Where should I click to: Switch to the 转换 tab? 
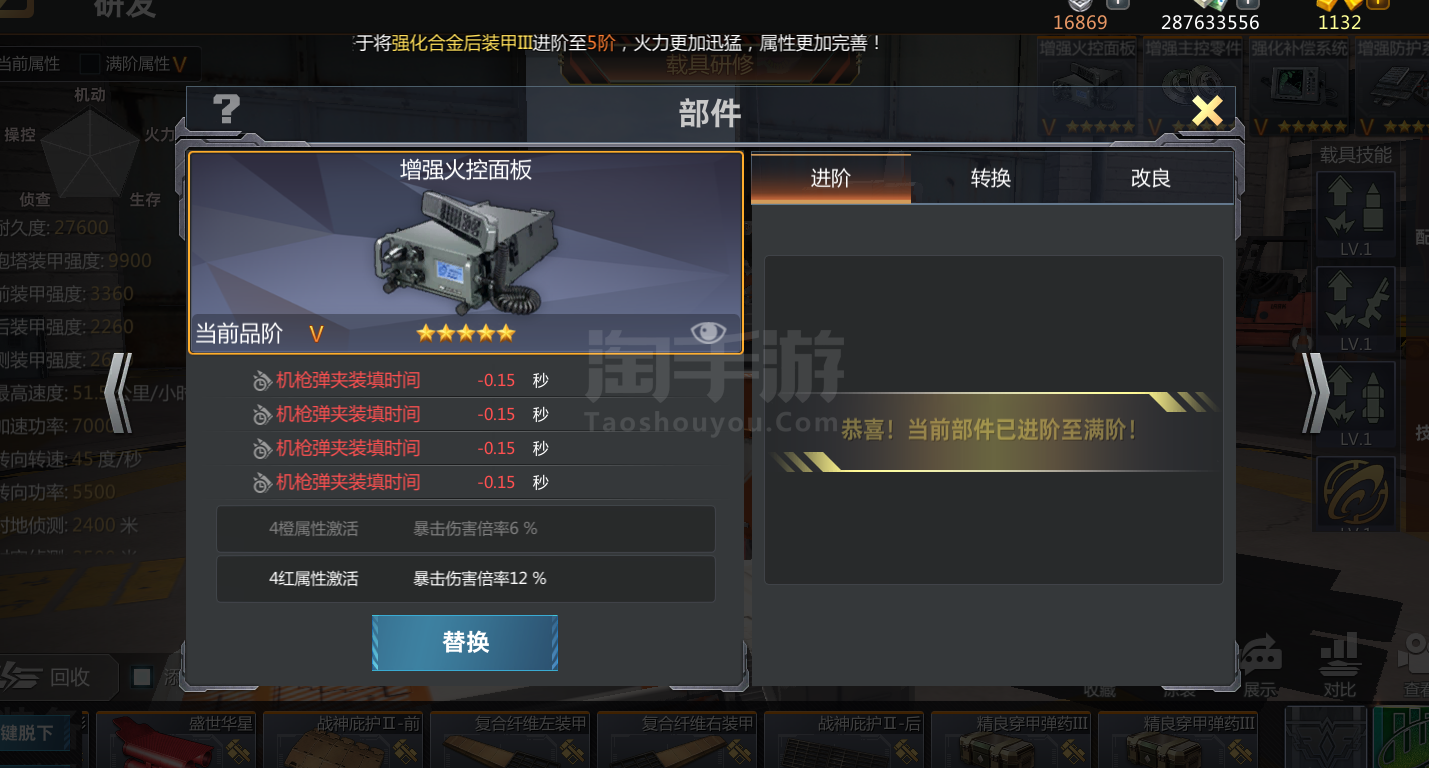tap(991, 178)
